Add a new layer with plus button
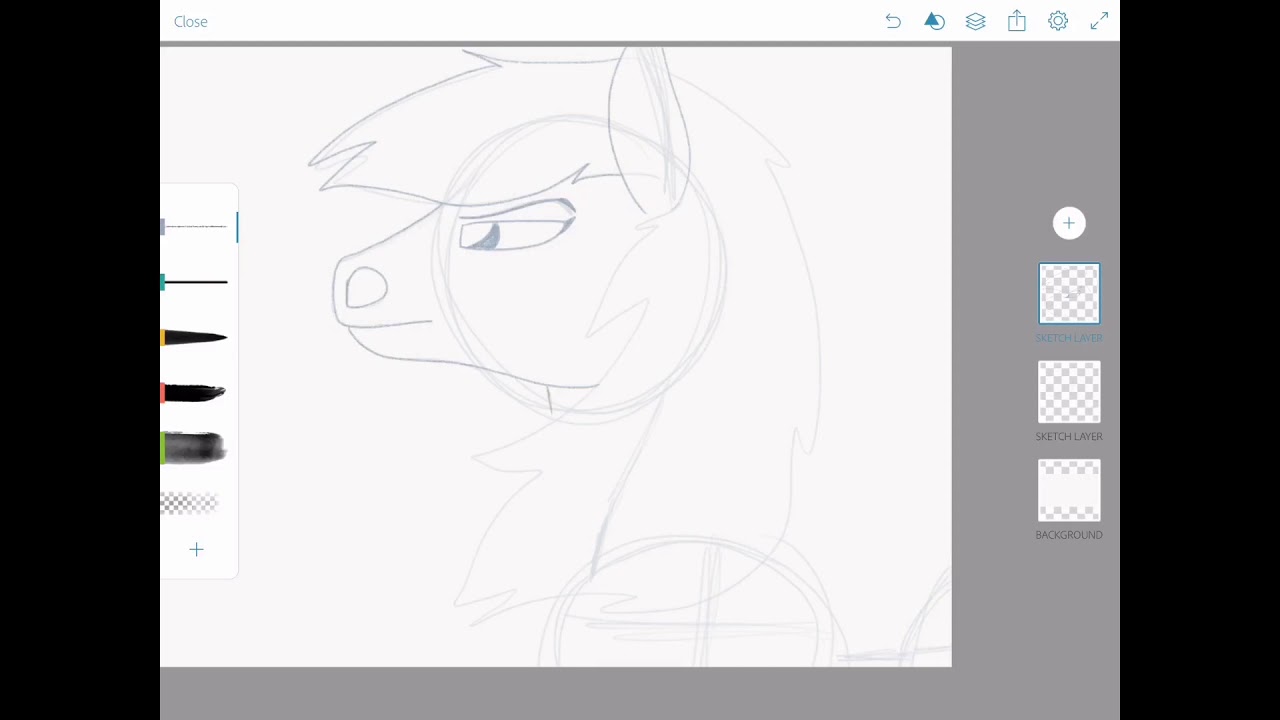Image resolution: width=1280 pixels, height=720 pixels. tap(1069, 223)
